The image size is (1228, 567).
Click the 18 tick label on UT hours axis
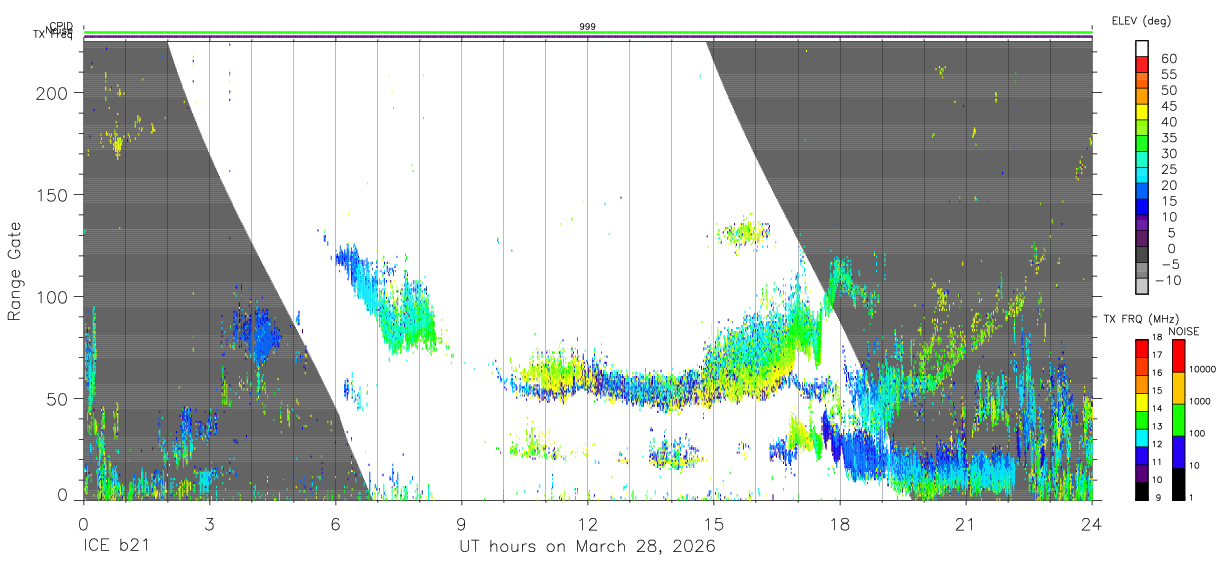point(840,524)
